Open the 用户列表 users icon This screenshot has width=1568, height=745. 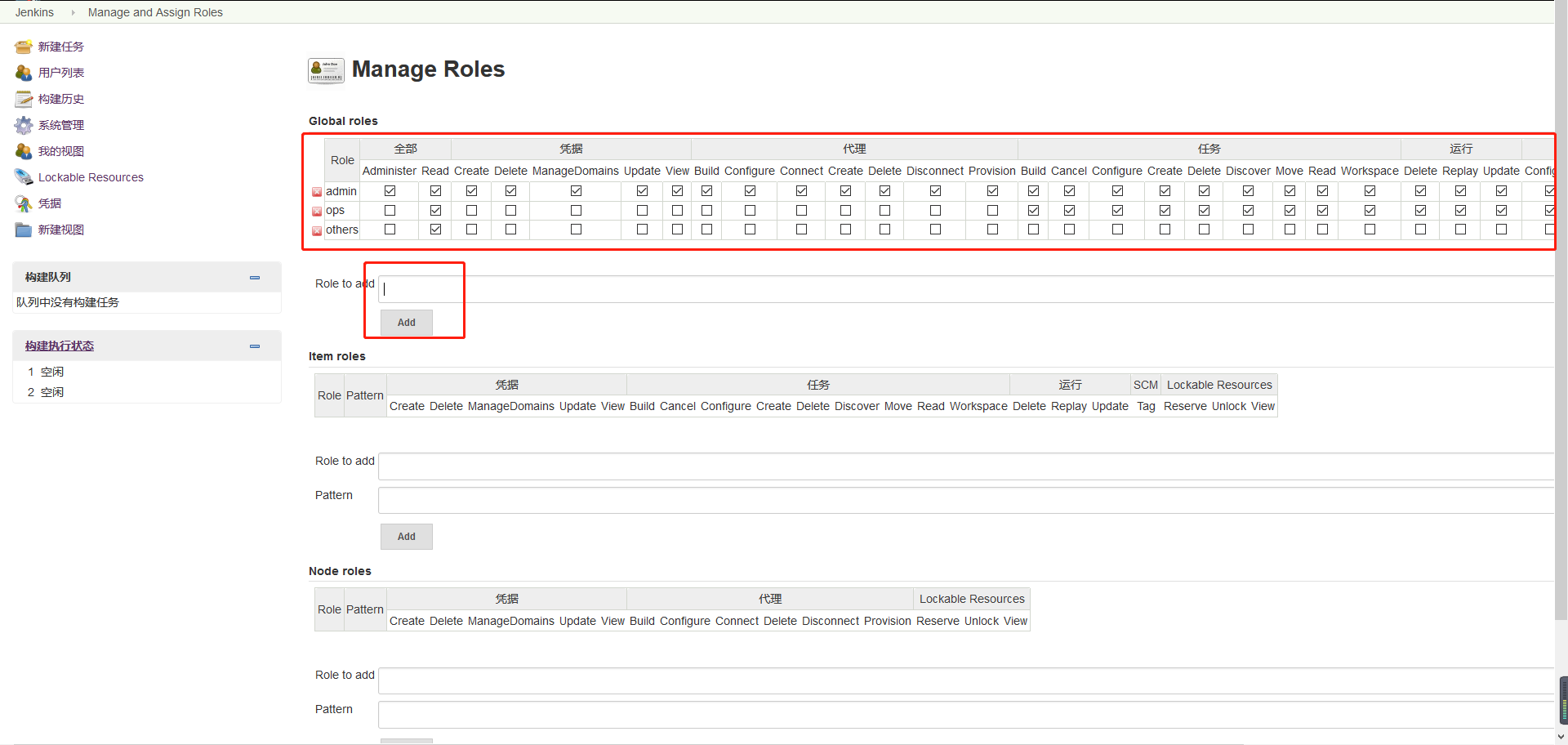23,73
